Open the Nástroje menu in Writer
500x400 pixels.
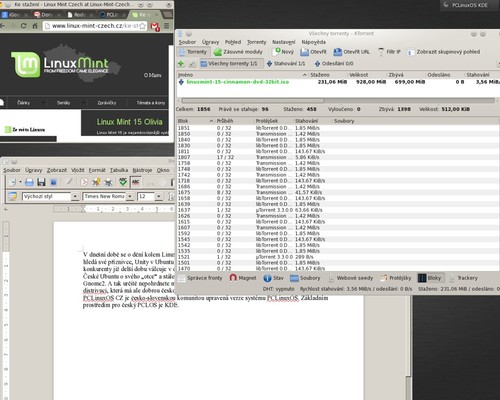tap(142, 170)
